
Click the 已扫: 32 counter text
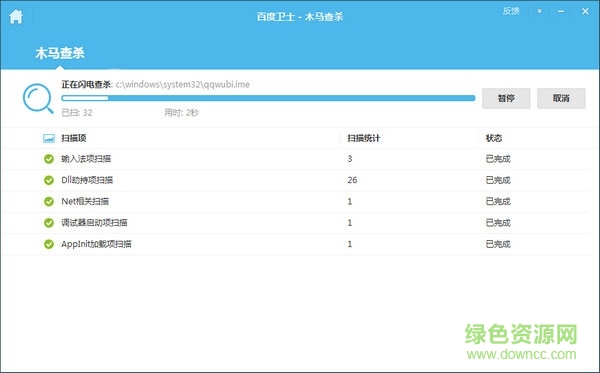[x=77, y=112]
